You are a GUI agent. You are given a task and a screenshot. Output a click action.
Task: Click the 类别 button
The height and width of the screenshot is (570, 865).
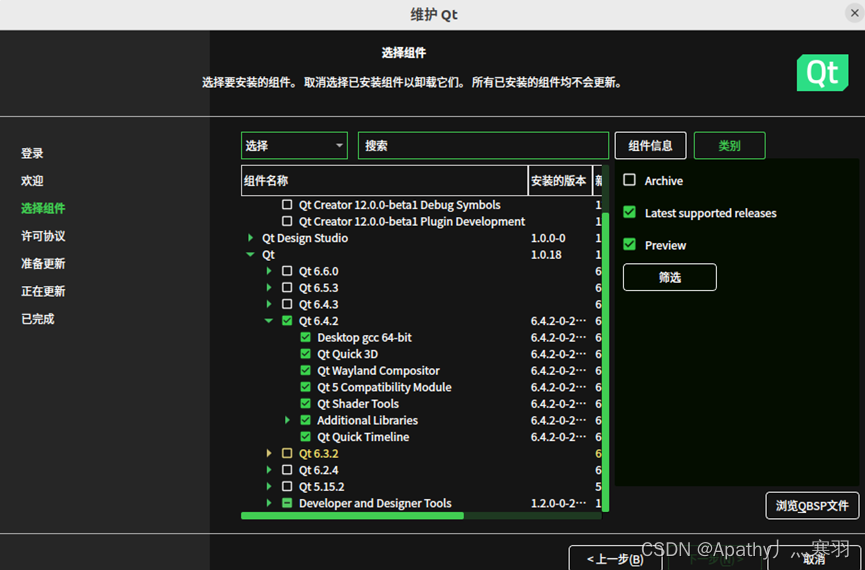[x=729, y=146]
